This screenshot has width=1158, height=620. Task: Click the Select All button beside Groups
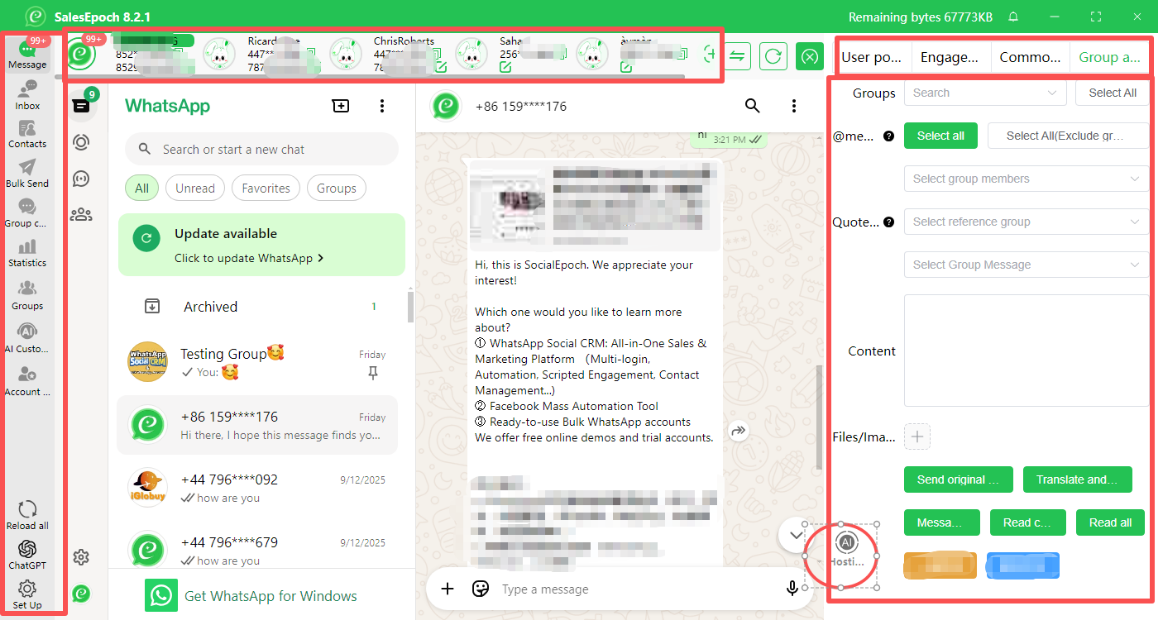(x=1112, y=93)
